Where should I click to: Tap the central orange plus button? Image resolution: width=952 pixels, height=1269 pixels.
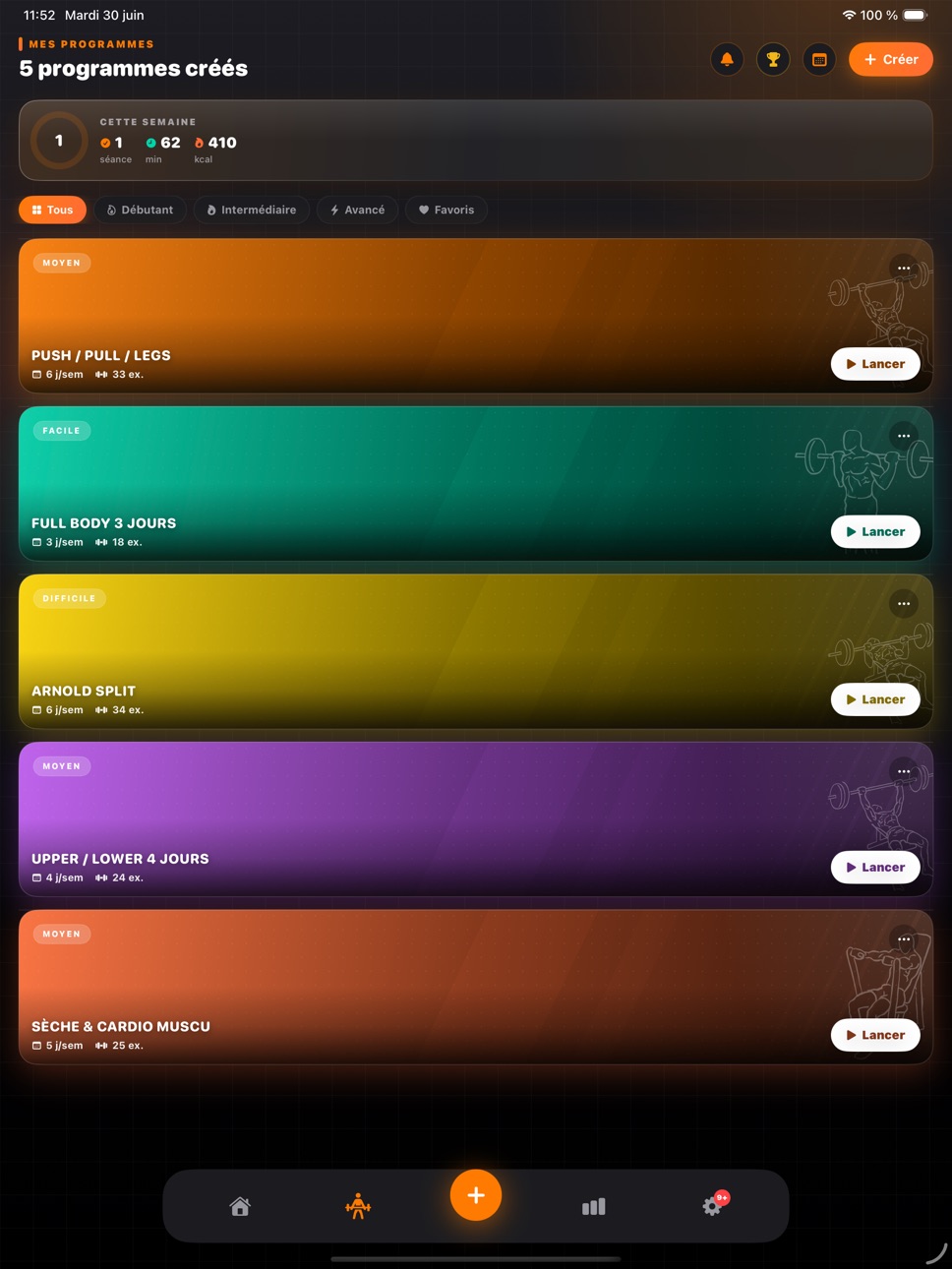tap(476, 1195)
